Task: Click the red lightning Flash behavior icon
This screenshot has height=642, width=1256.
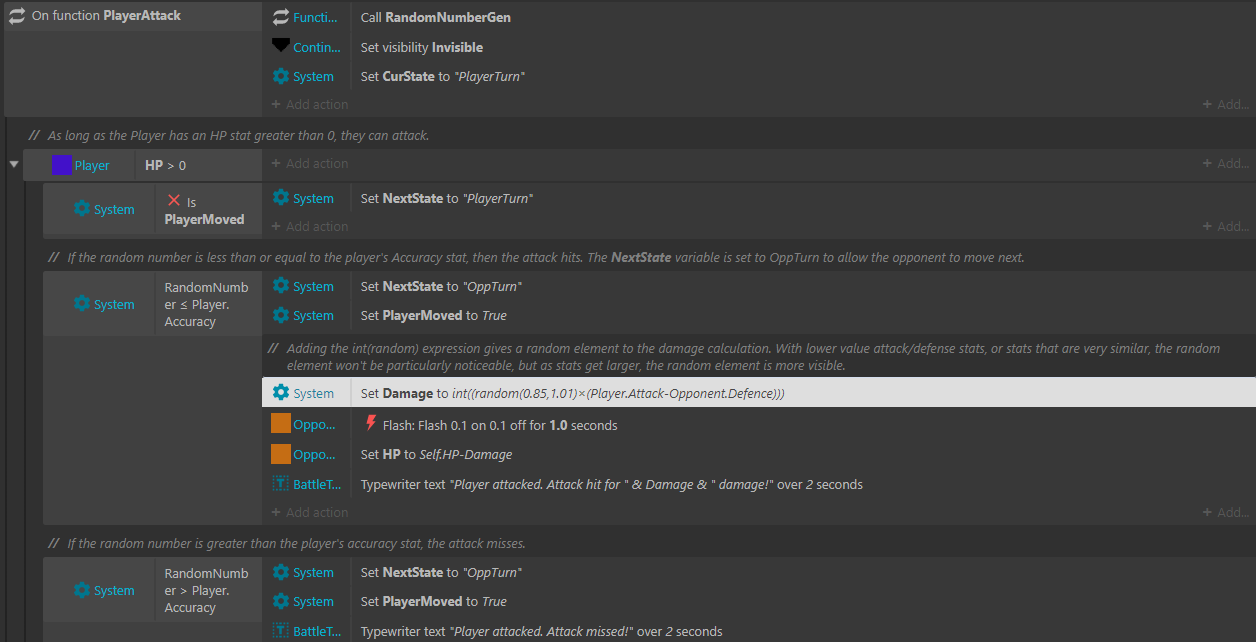Action: tap(370, 425)
